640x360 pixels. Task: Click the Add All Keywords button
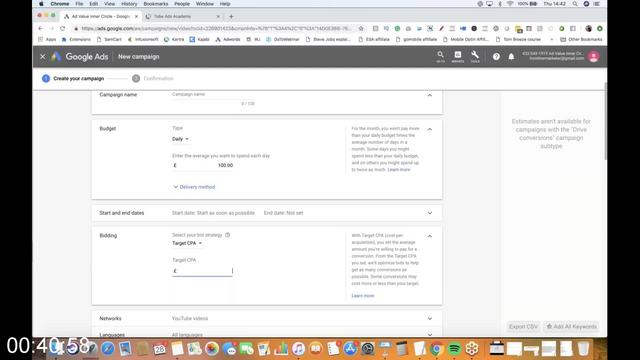[x=571, y=327]
